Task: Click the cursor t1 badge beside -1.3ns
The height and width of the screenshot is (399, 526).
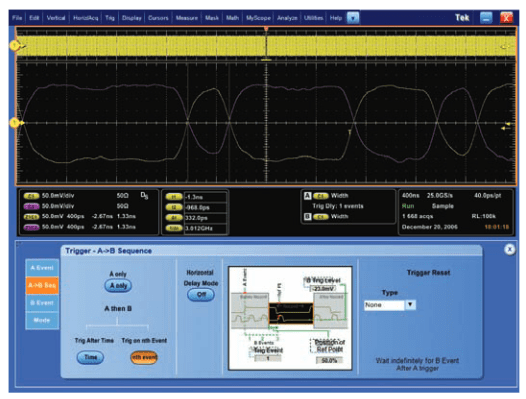Action: (x=174, y=197)
